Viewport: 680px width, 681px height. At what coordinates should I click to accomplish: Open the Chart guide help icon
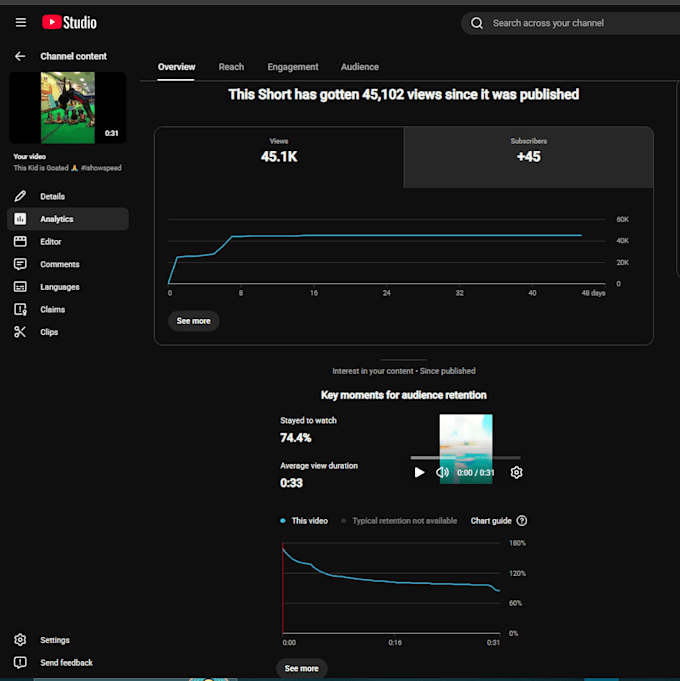point(522,521)
